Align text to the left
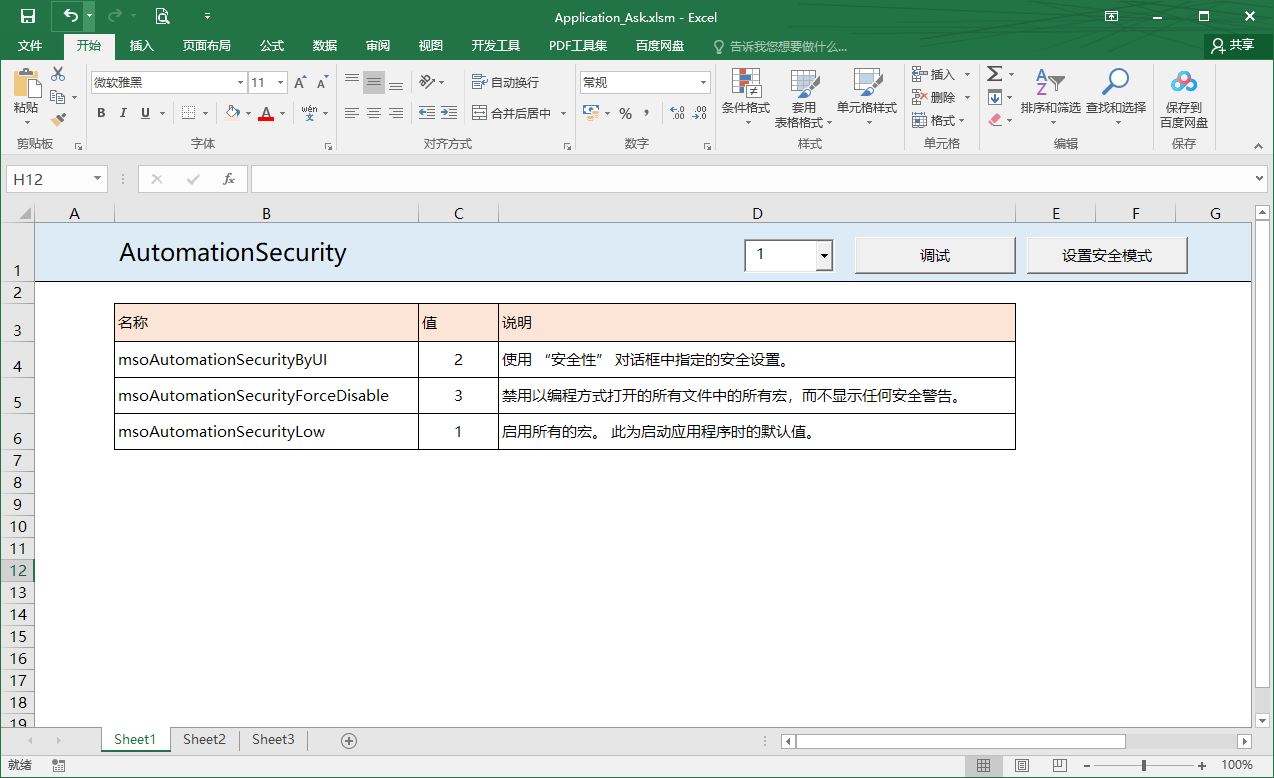1274x778 pixels. pyautogui.click(x=352, y=113)
